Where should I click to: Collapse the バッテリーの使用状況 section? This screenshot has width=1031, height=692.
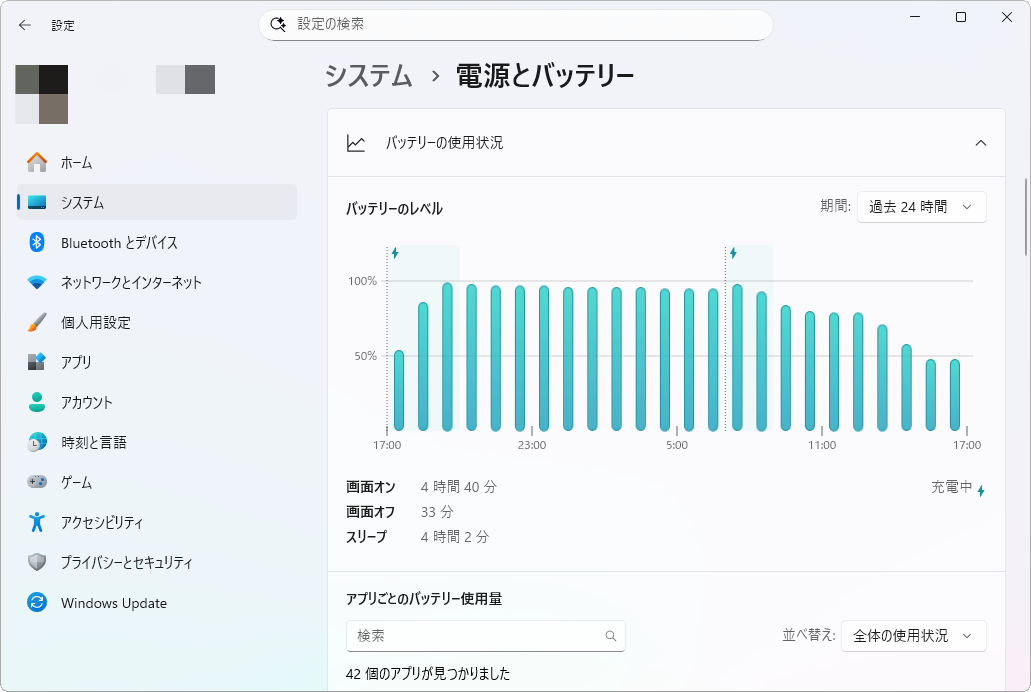point(980,143)
